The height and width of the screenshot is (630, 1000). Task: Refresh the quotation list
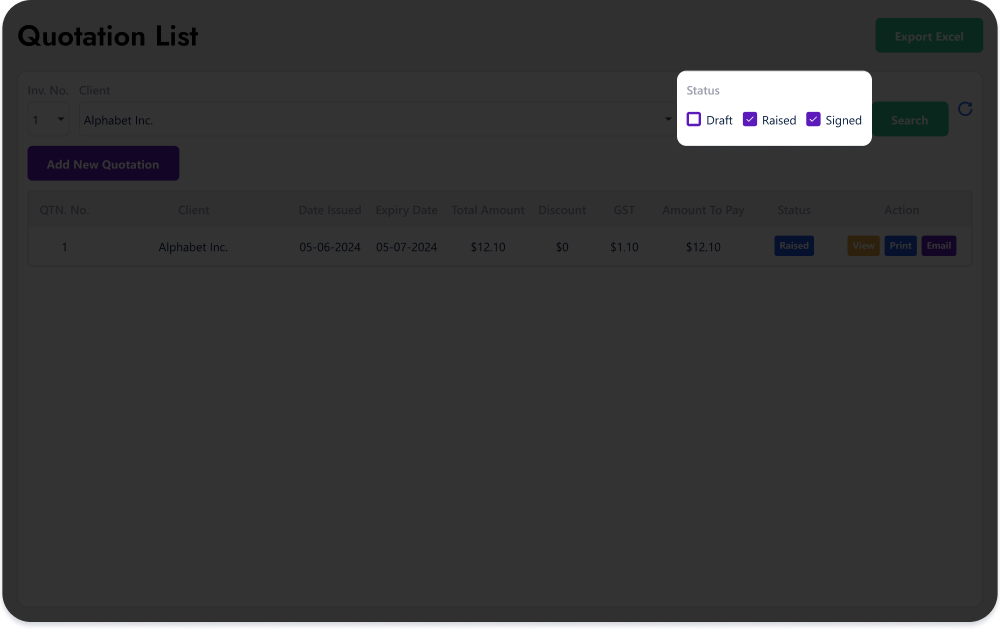click(965, 109)
